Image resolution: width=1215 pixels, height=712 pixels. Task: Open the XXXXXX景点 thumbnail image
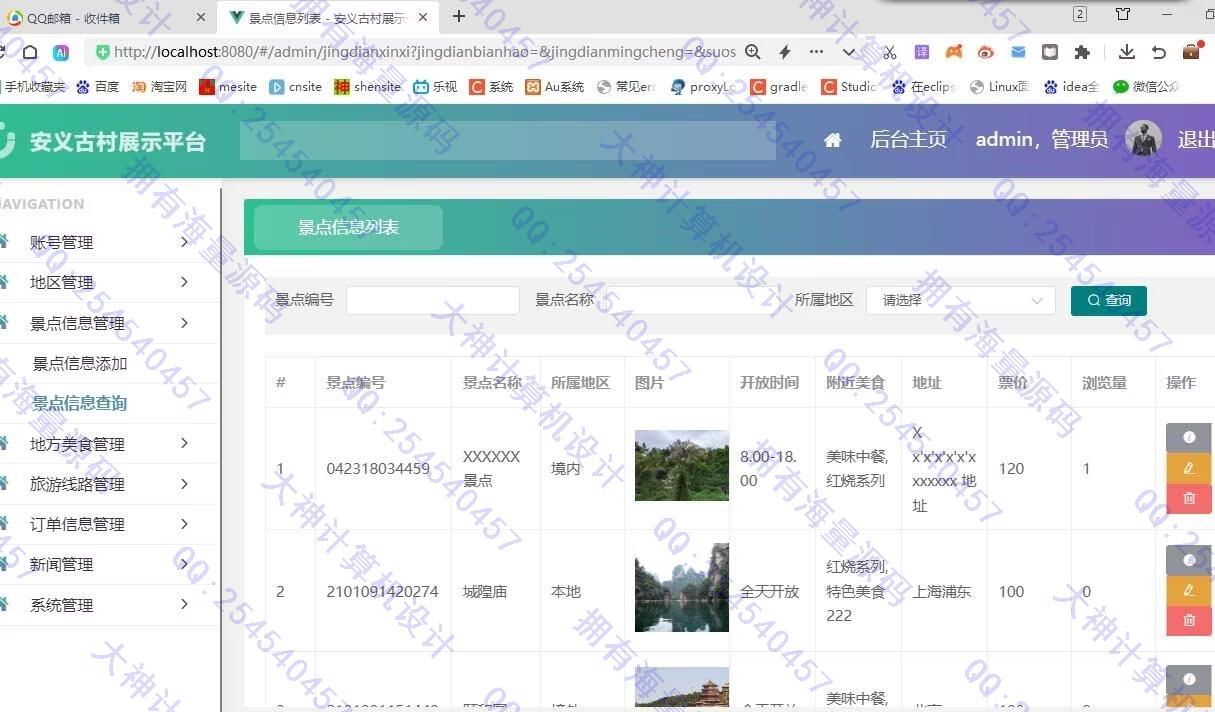point(681,466)
